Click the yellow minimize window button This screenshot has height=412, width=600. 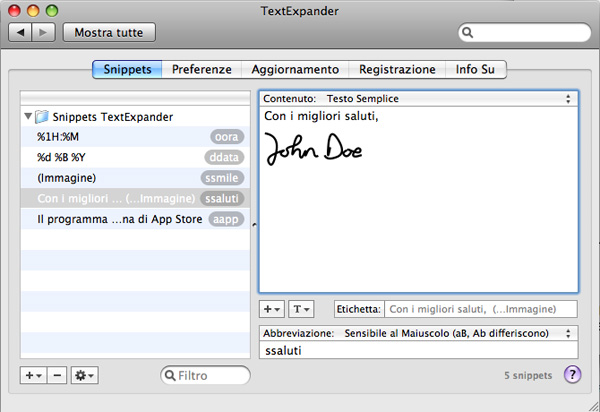click(33, 10)
